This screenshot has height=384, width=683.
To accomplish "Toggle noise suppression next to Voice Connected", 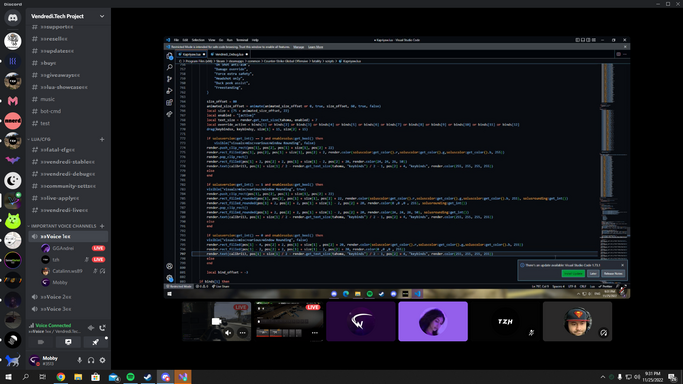I will pos(91,328).
